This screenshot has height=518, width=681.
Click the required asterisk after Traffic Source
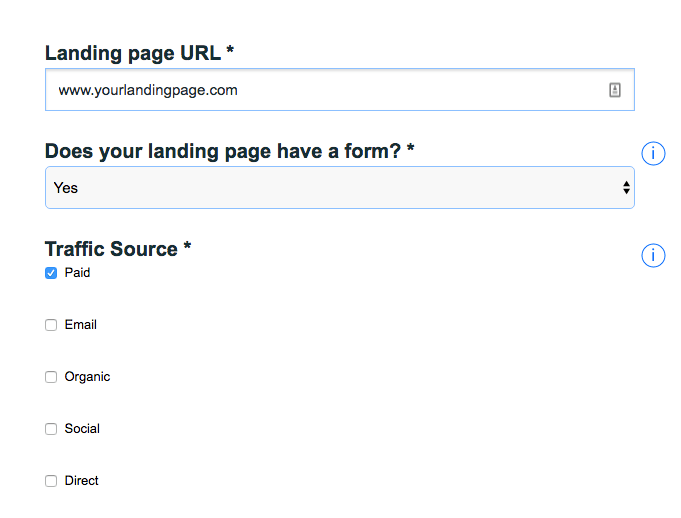pyautogui.click(x=187, y=246)
